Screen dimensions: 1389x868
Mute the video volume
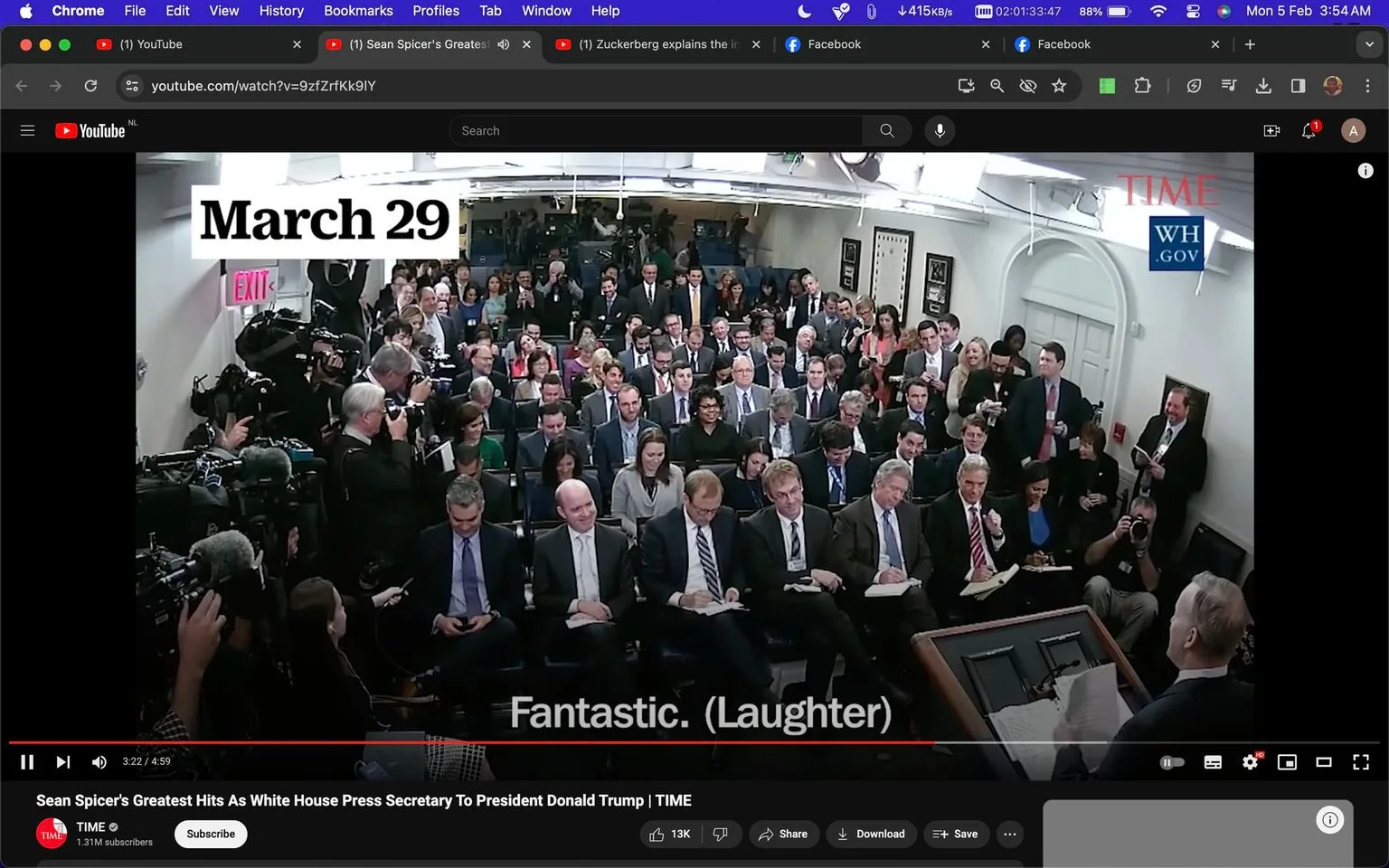pos(99,762)
